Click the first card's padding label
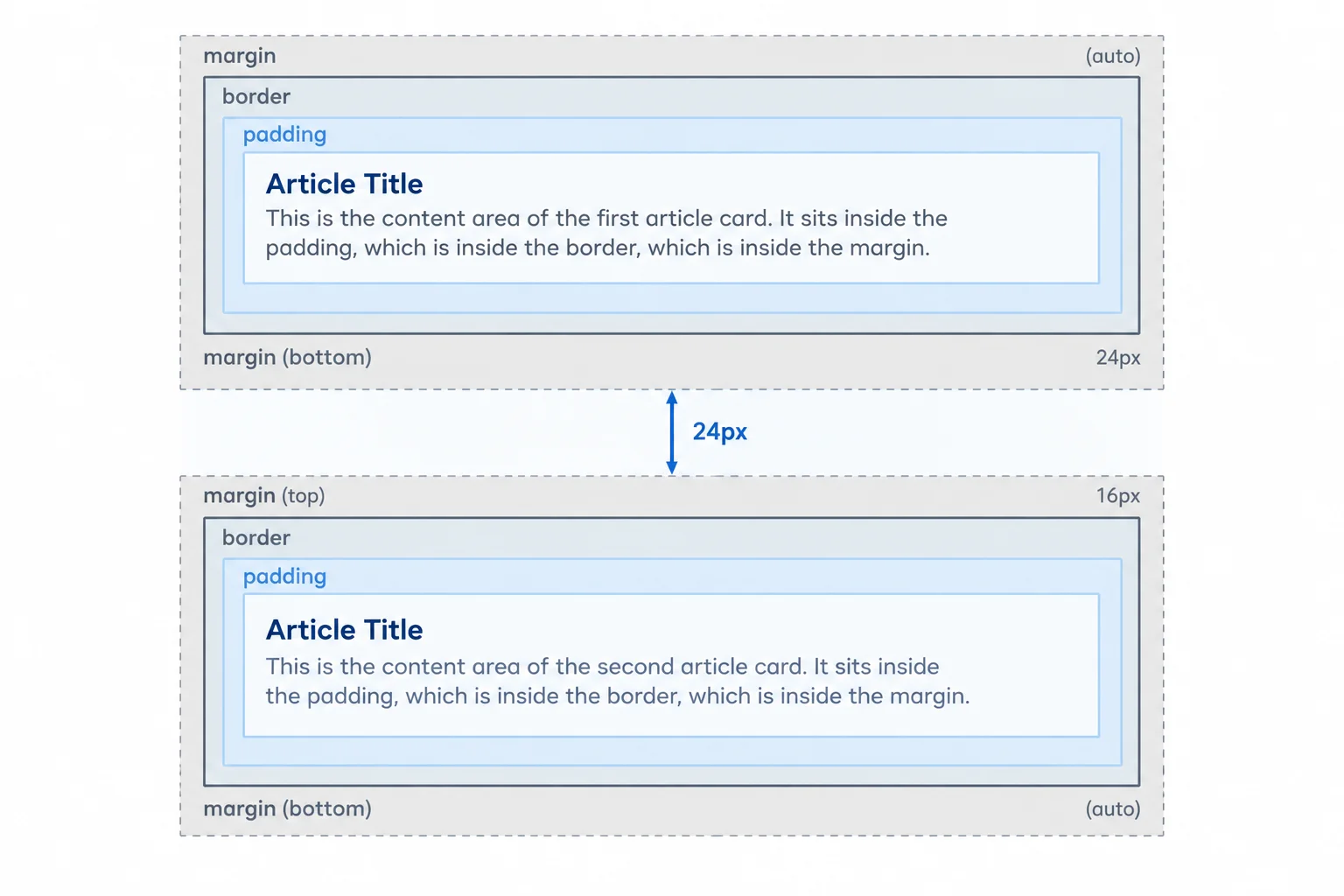 (284, 135)
